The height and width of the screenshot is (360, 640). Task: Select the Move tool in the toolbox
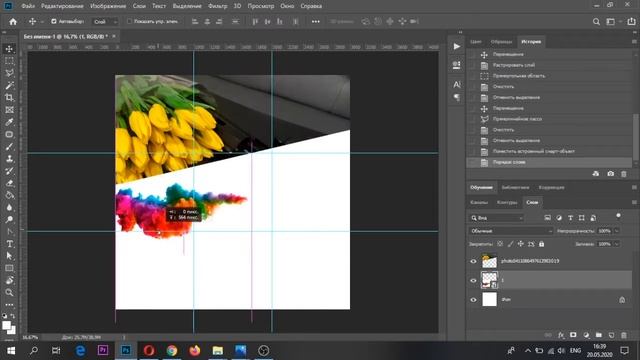click(9, 49)
